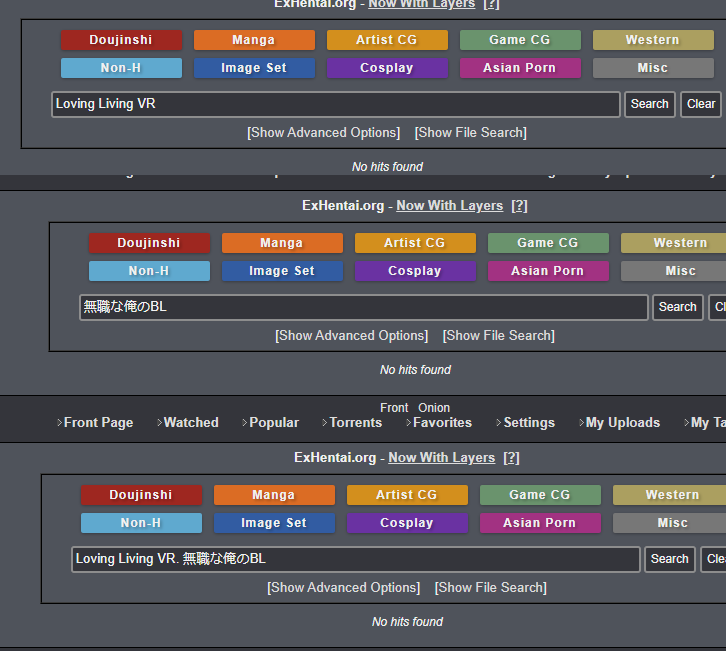Toggle Artist CG category in the middle search panel
The height and width of the screenshot is (651, 726).
coord(415,243)
